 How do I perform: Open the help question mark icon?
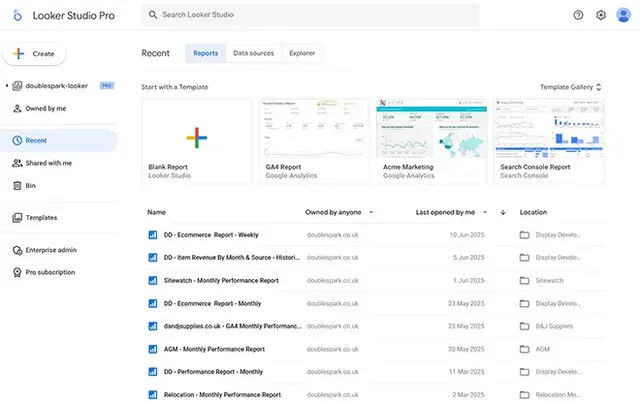coord(578,15)
